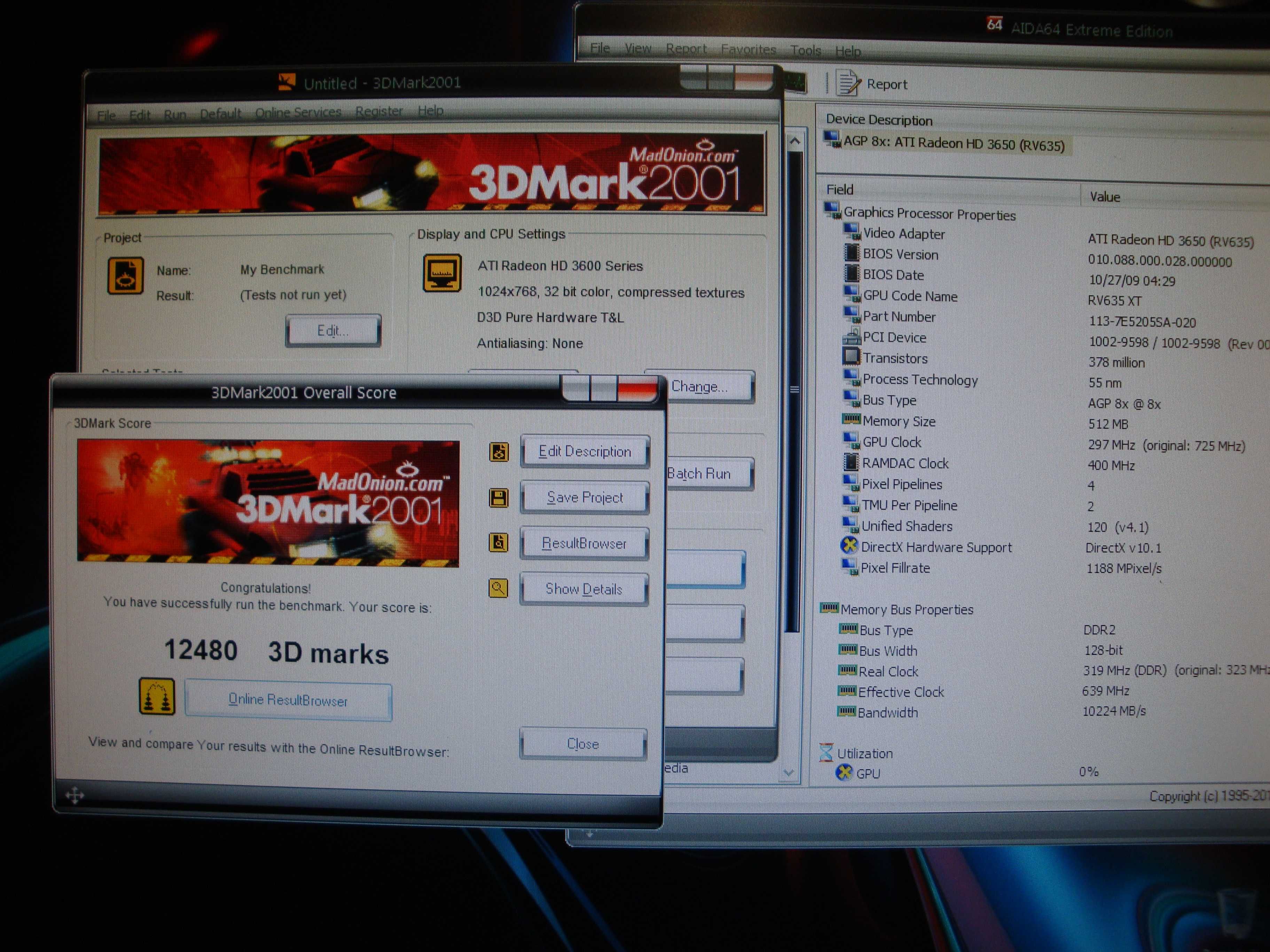Click the 3DMark2001 banner image

(x=432, y=174)
